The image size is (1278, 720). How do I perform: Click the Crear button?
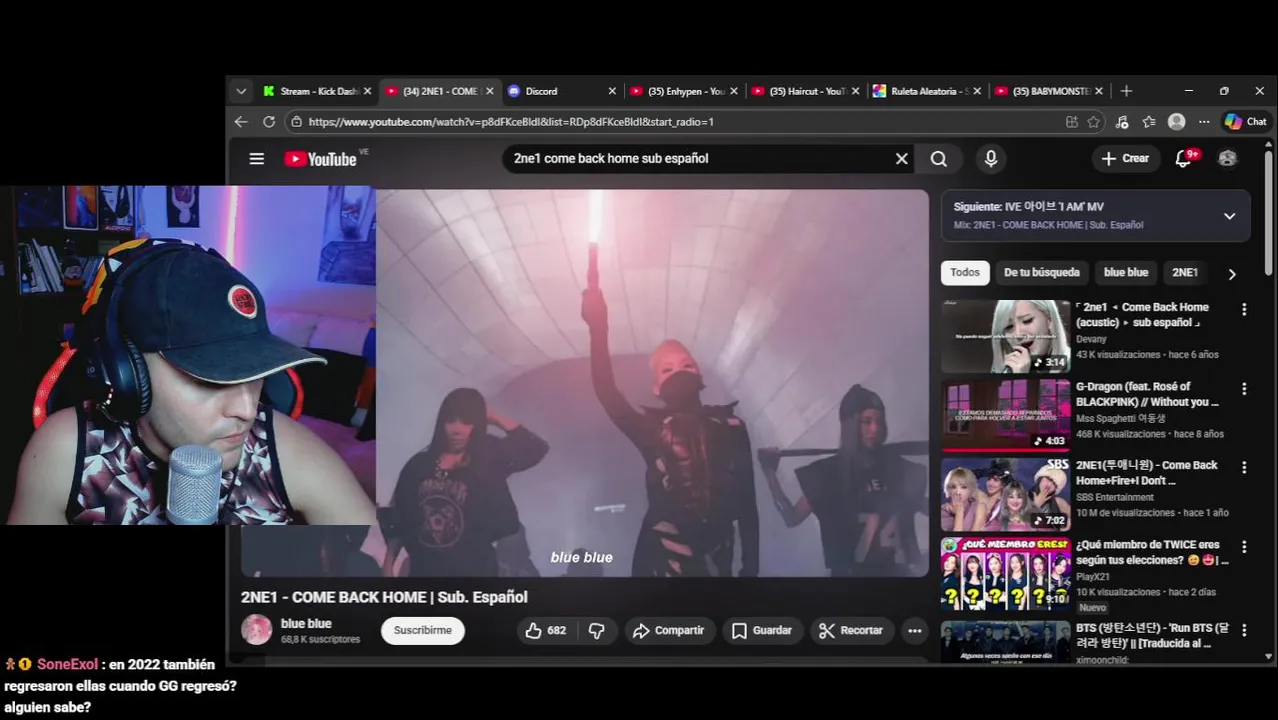click(x=1125, y=158)
